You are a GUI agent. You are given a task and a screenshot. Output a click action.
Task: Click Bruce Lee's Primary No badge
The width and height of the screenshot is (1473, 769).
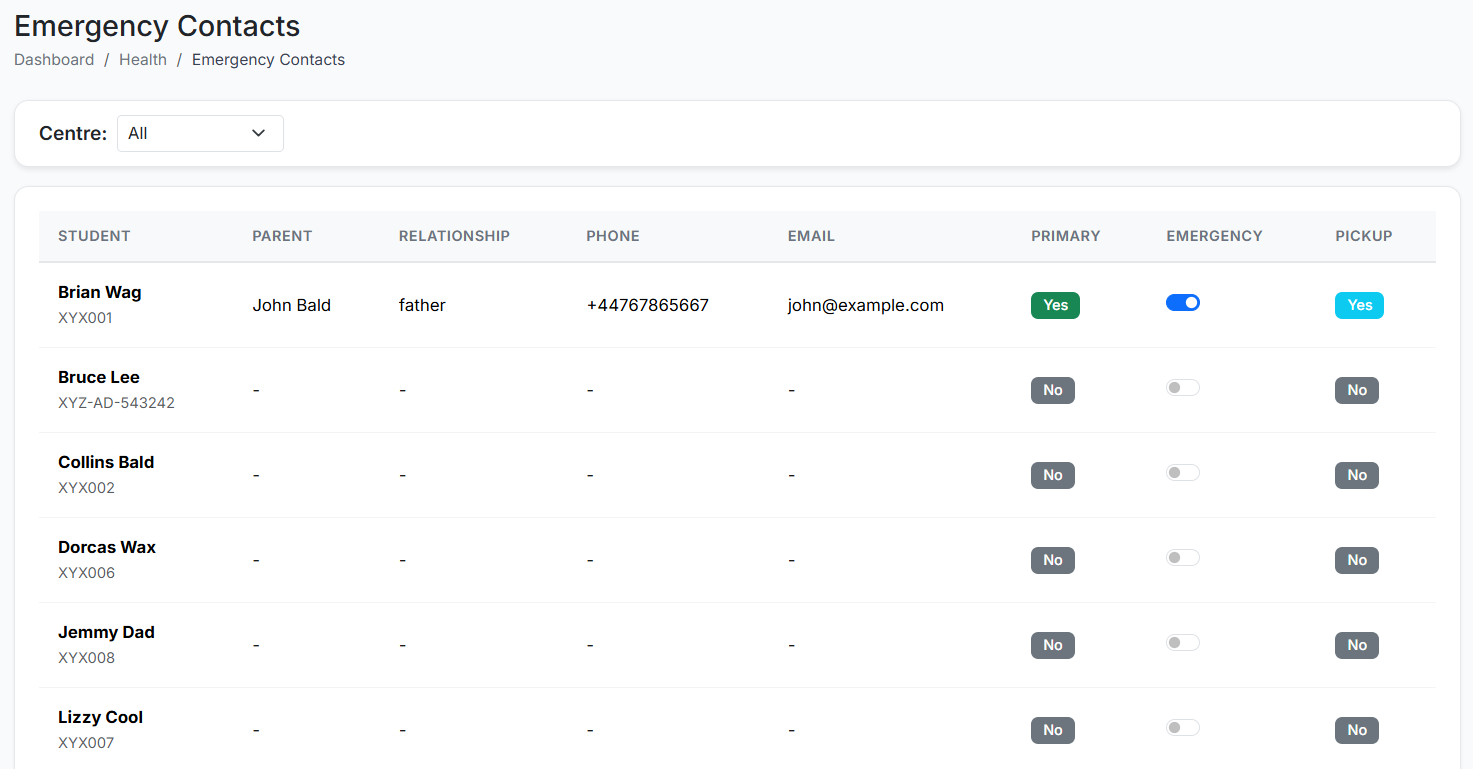point(1052,390)
